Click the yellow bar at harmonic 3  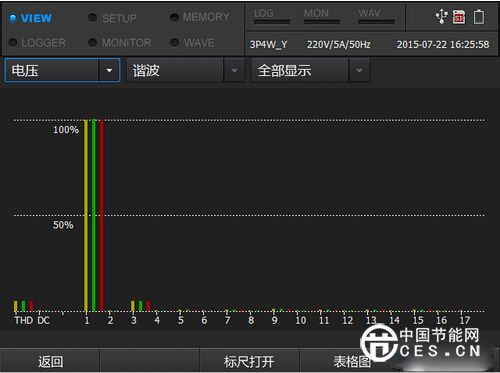click(133, 306)
